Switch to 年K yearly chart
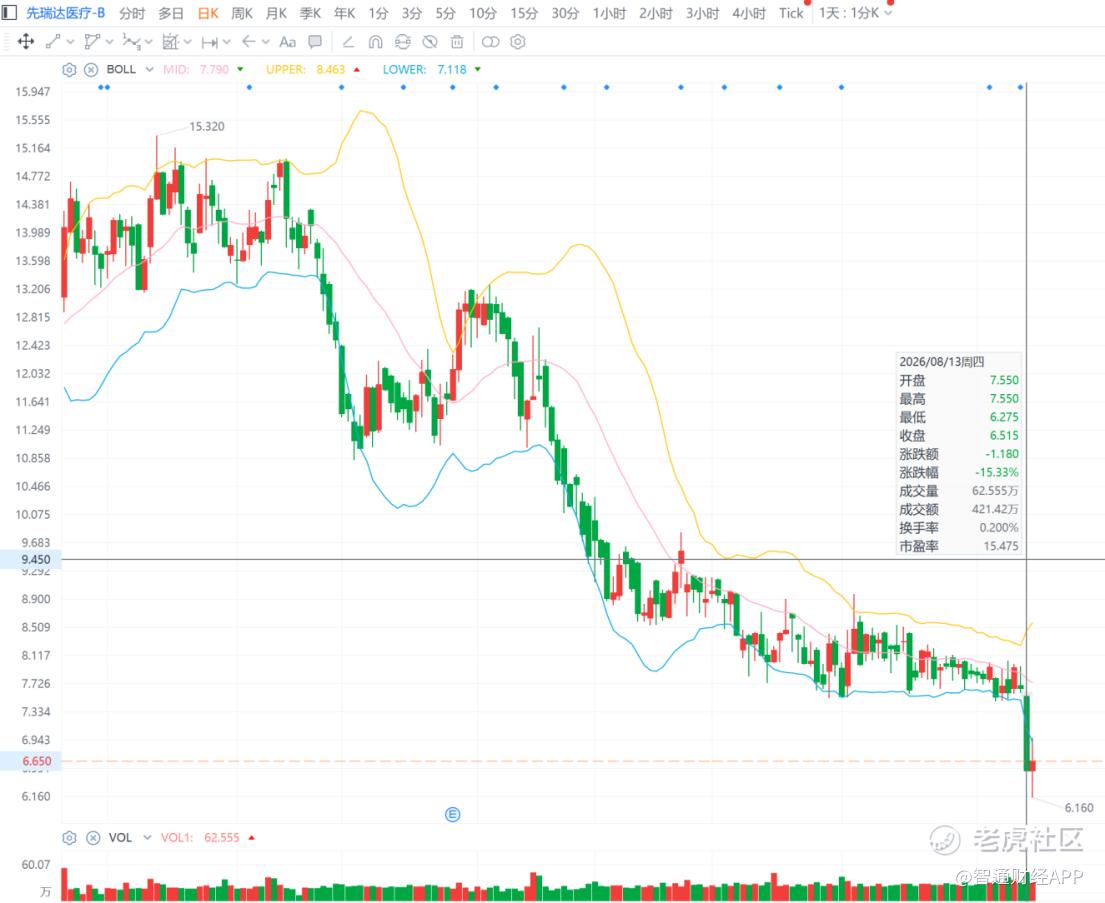 [345, 13]
